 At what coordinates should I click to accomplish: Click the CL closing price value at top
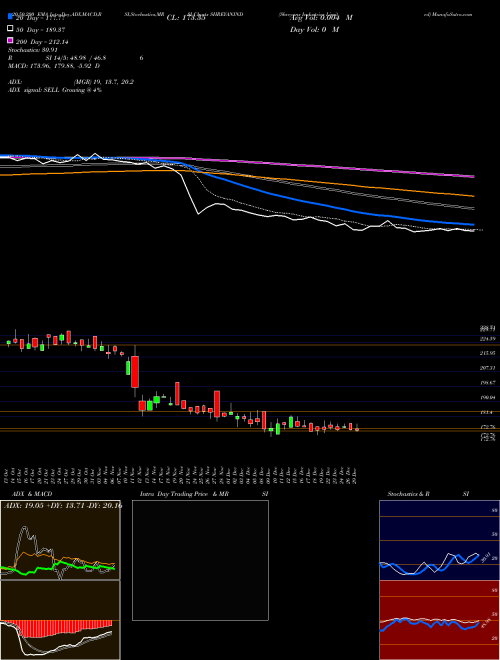tap(186, 18)
